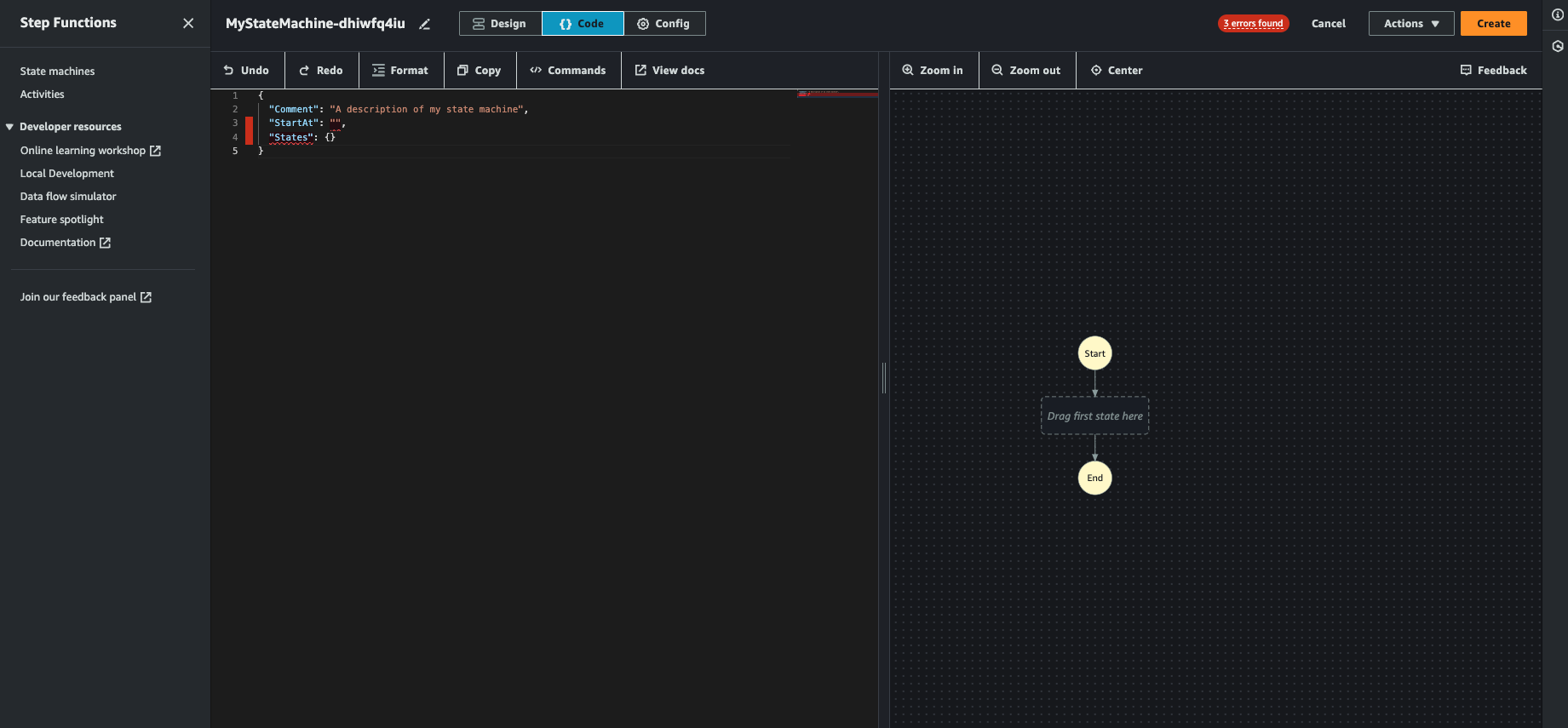The width and height of the screenshot is (1568, 728).
Task: Center the workflow graph
Action: point(1117,71)
